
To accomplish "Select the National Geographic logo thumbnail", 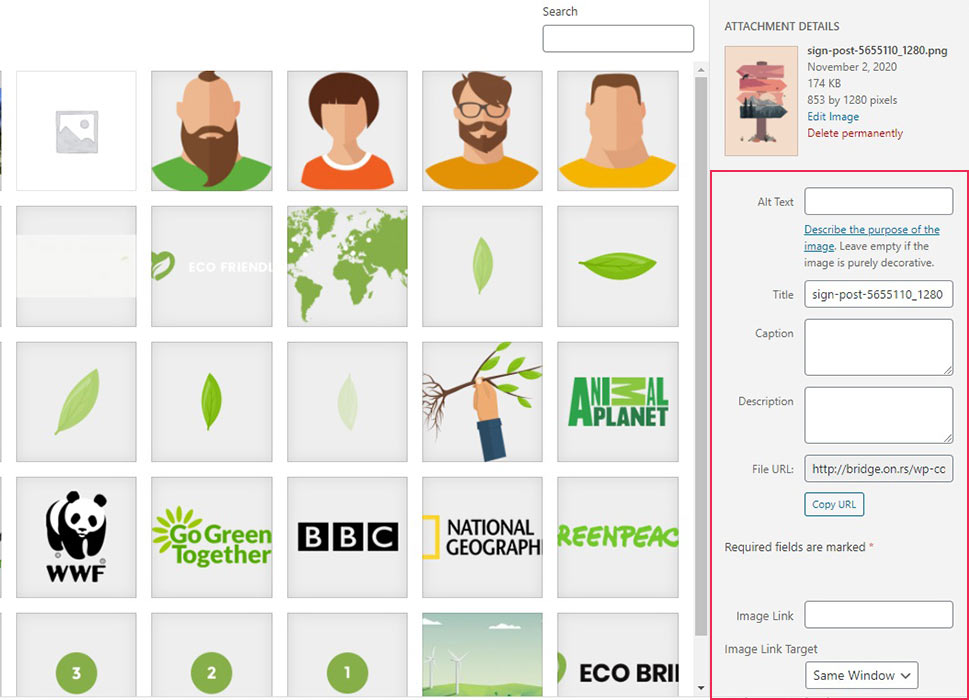I will point(482,537).
